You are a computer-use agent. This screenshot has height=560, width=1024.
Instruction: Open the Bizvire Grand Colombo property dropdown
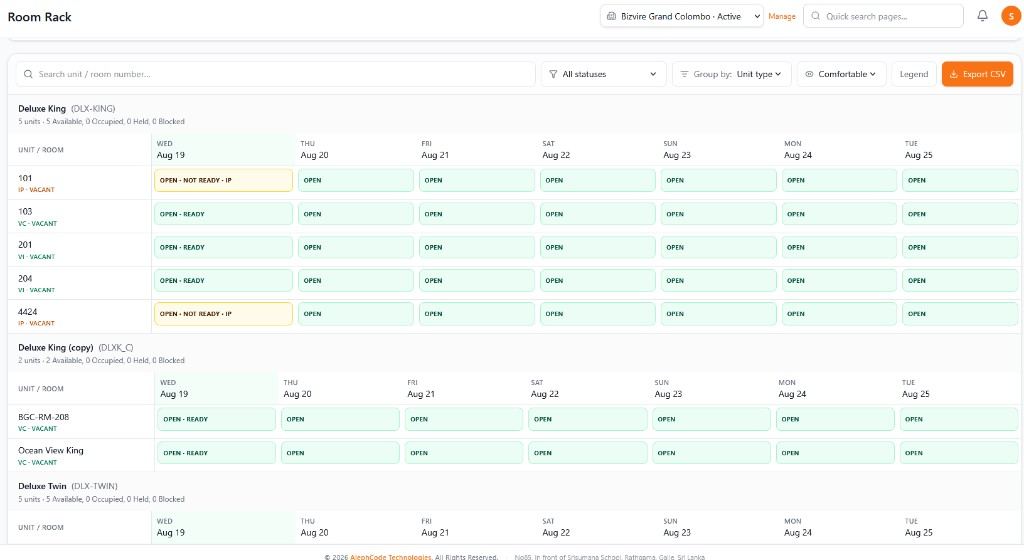(x=682, y=16)
